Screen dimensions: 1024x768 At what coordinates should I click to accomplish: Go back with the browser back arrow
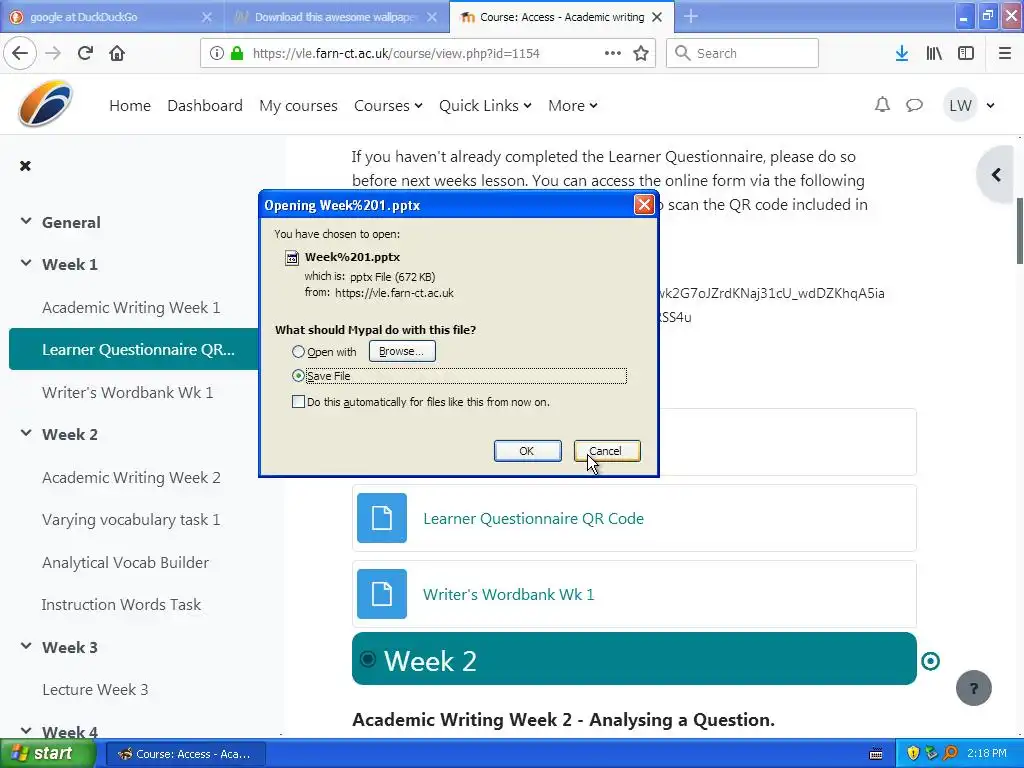(20, 53)
